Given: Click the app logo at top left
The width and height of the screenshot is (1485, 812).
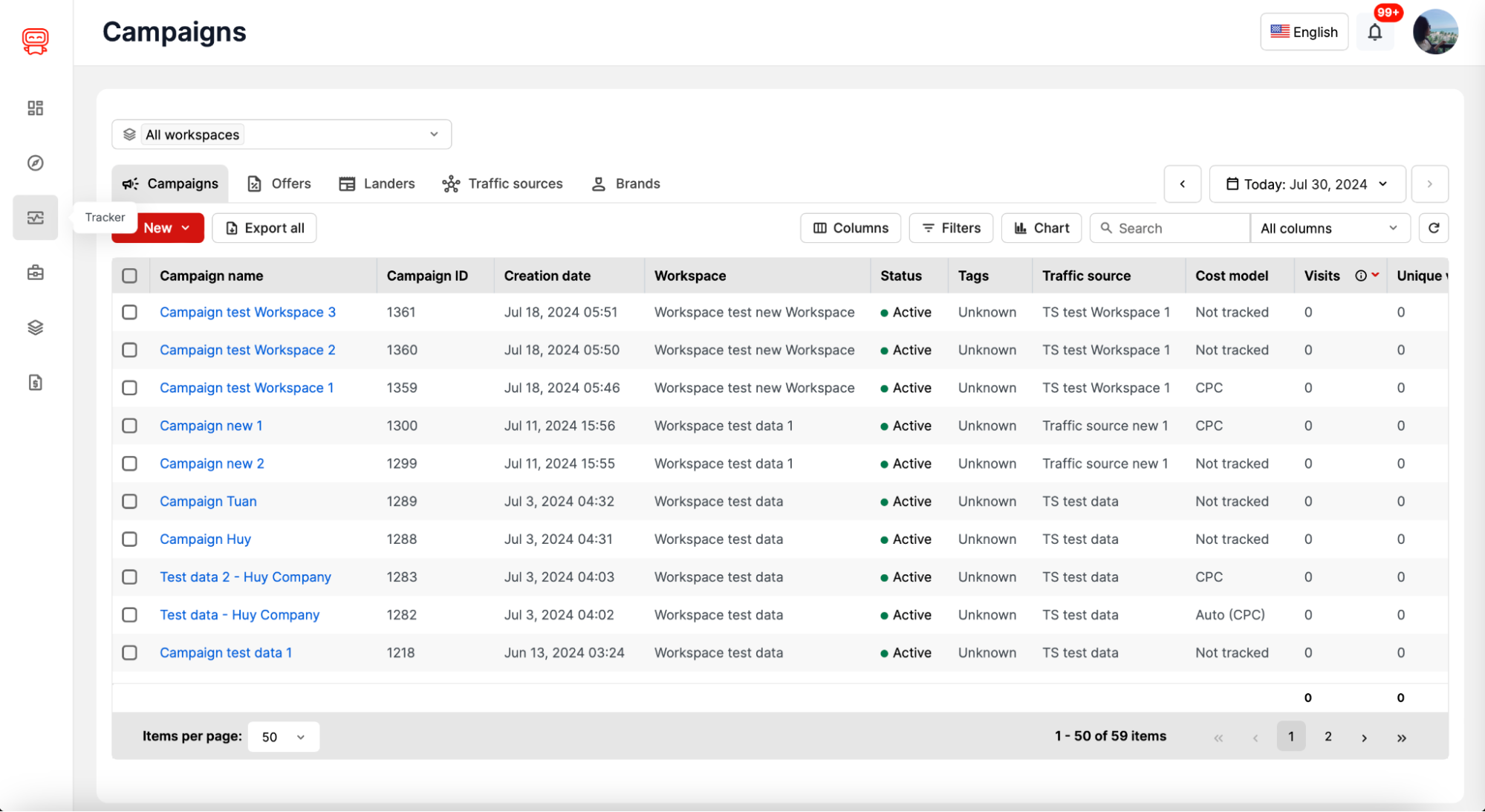Looking at the screenshot, I should click(35, 41).
